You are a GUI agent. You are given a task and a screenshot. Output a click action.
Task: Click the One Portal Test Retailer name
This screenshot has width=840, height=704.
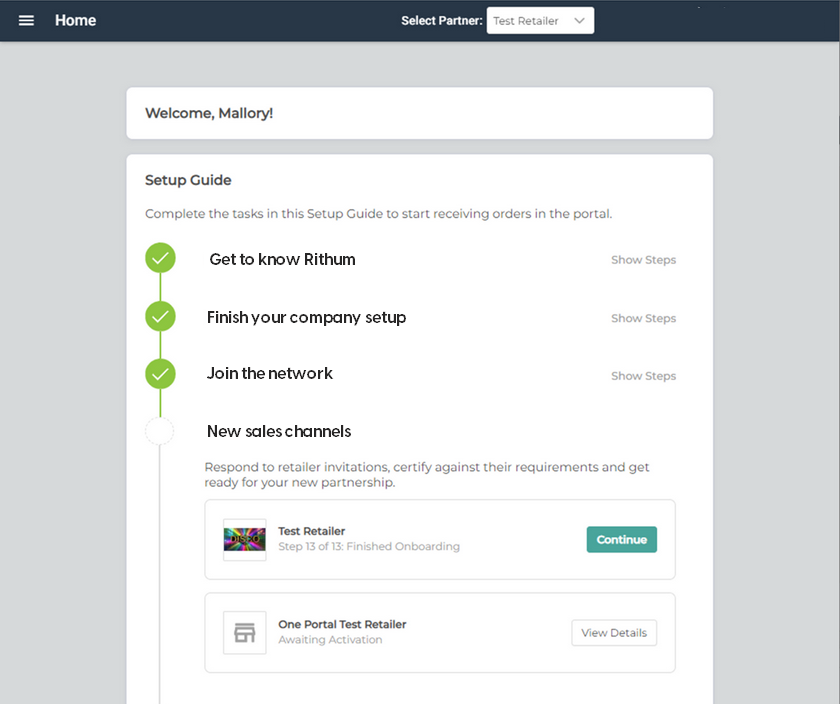342,625
